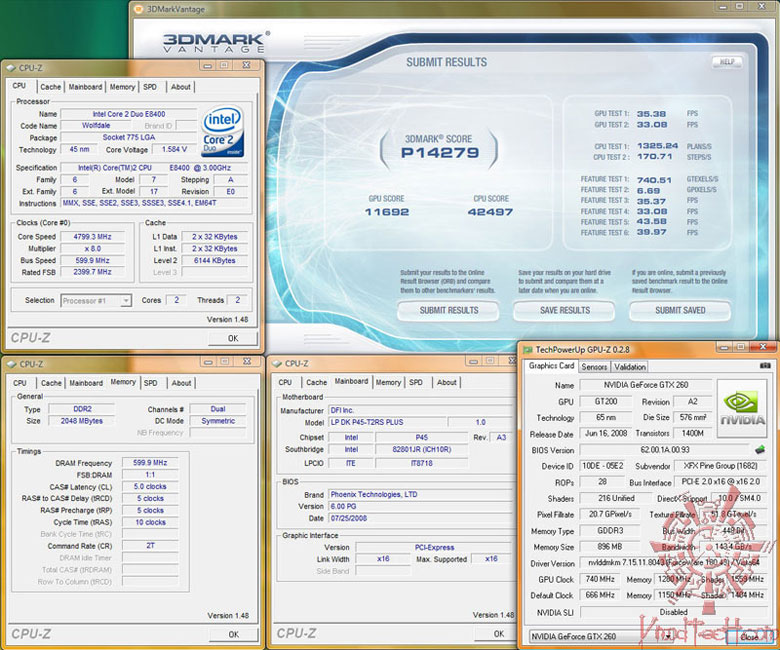Click the GPU score value 11692
This screenshot has height=650, width=780.
387,212
